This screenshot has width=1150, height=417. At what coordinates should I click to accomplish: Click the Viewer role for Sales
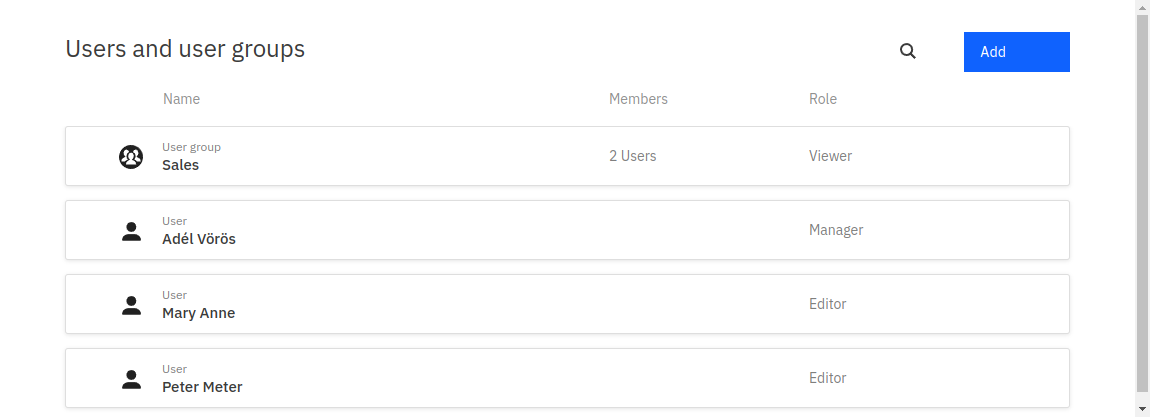click(830, 156)
